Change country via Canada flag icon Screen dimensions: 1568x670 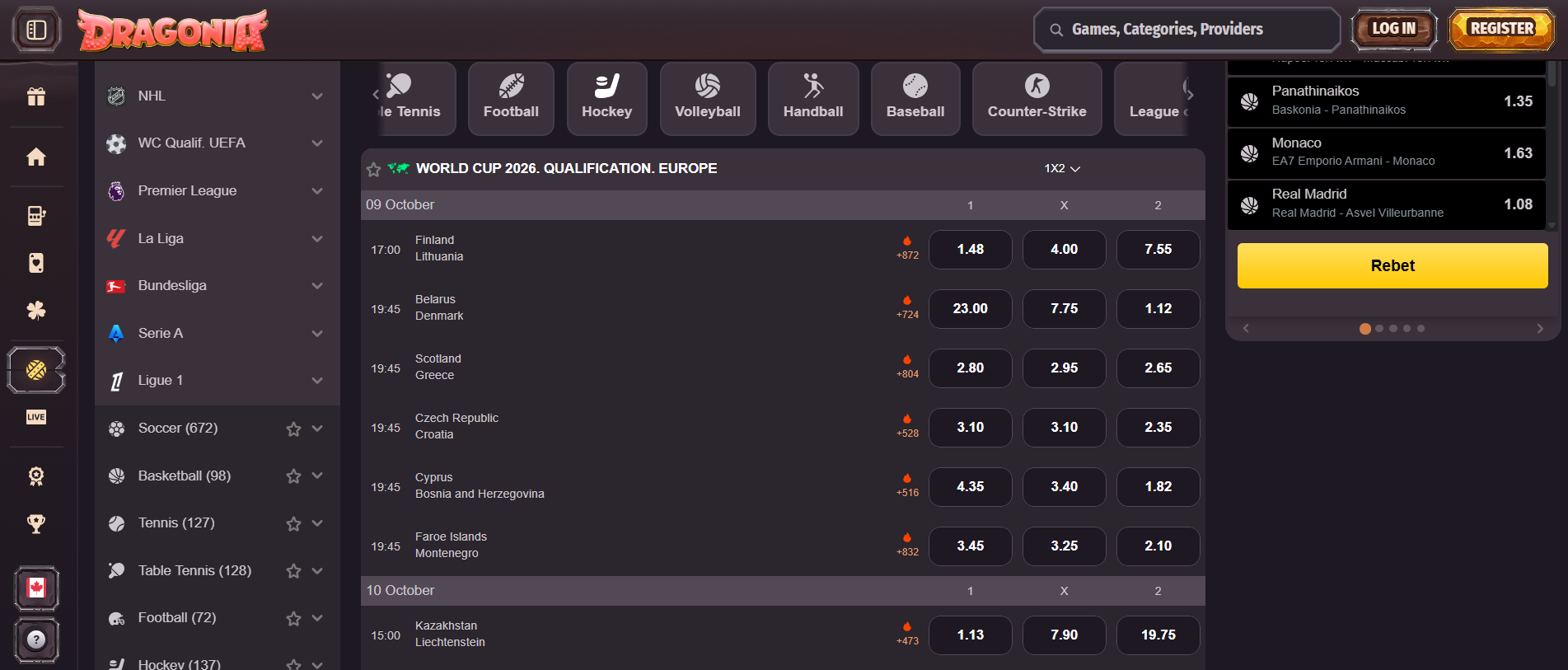click(x=36, y=588)
